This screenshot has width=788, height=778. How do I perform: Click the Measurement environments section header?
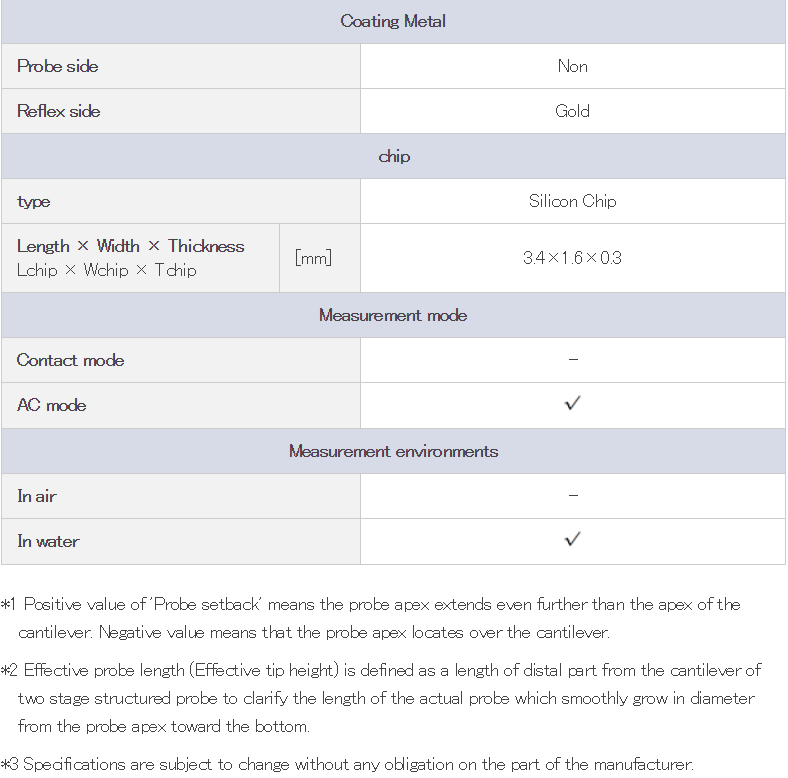point(393,451)
